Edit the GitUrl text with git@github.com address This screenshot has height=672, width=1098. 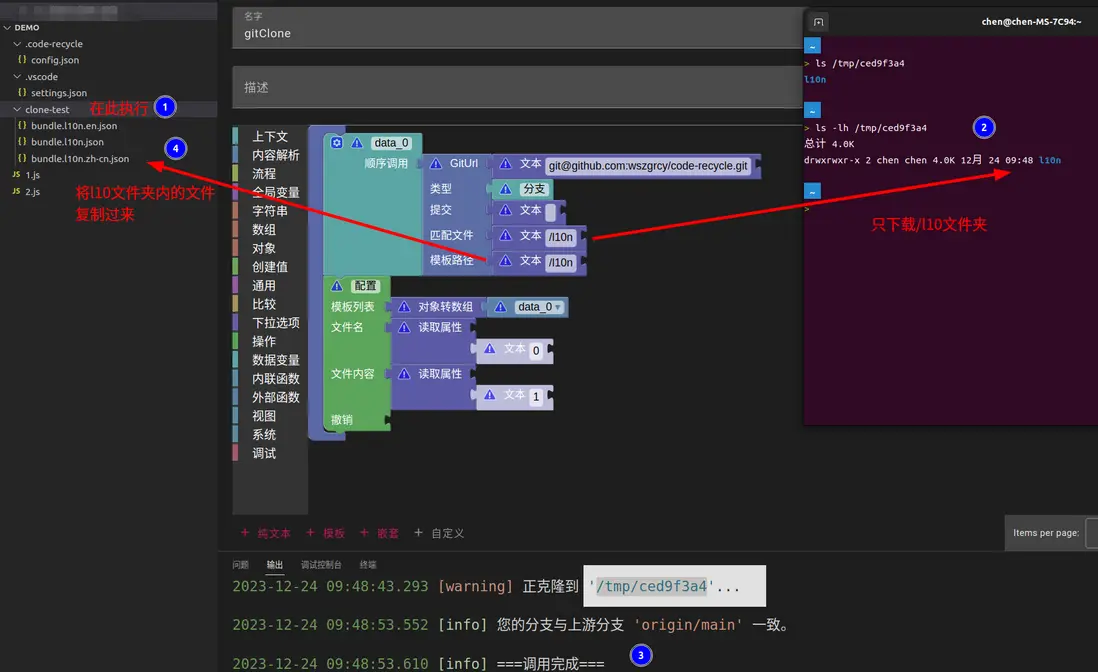tap(648, 166)
